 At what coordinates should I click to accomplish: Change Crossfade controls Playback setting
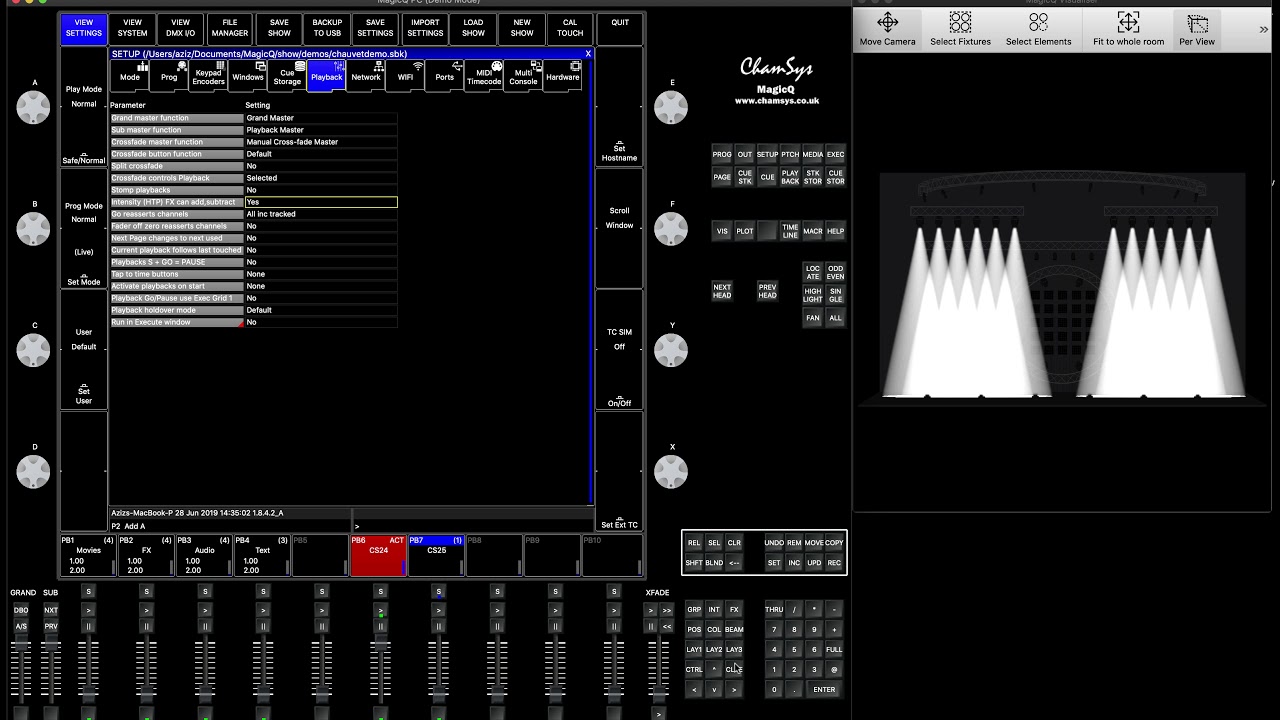pos(321,178)
